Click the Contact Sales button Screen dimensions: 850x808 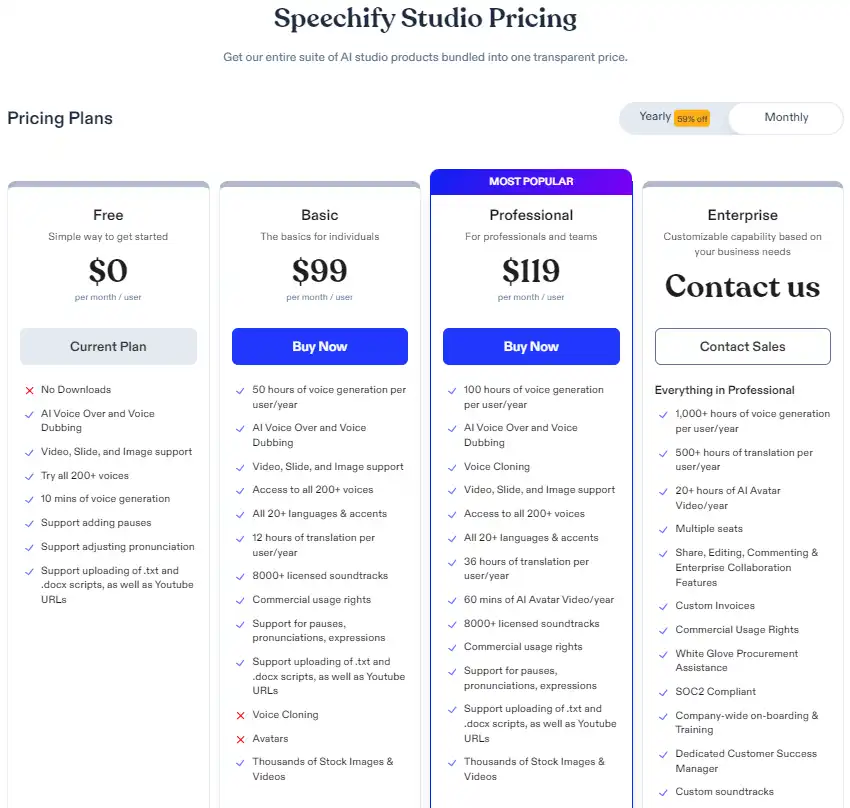point(743,346)
